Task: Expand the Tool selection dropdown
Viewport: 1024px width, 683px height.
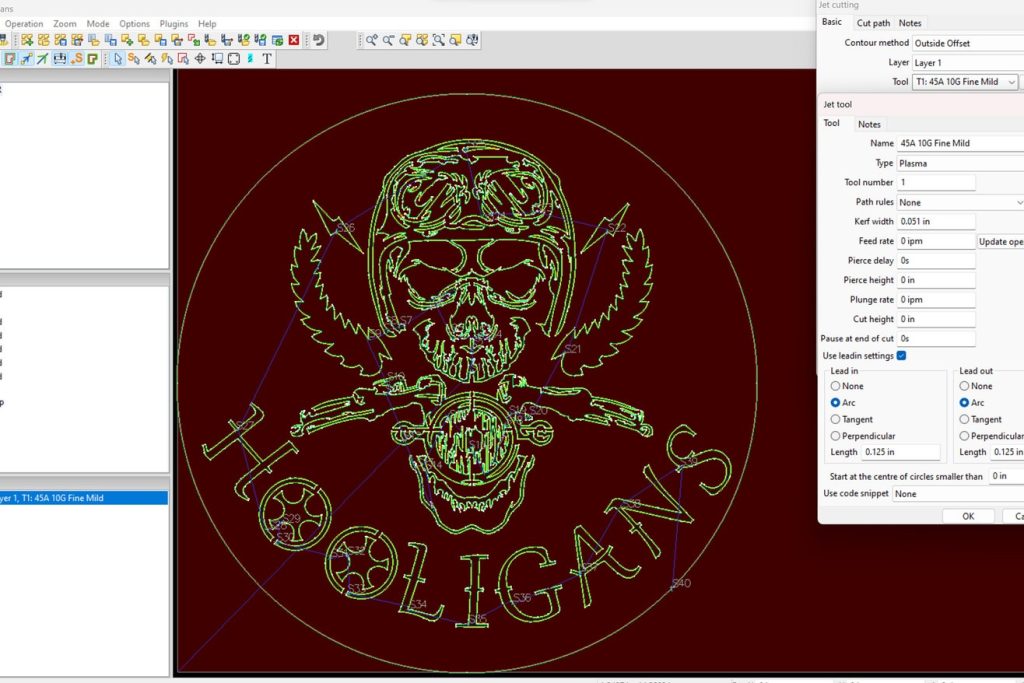Action: 1011,82
